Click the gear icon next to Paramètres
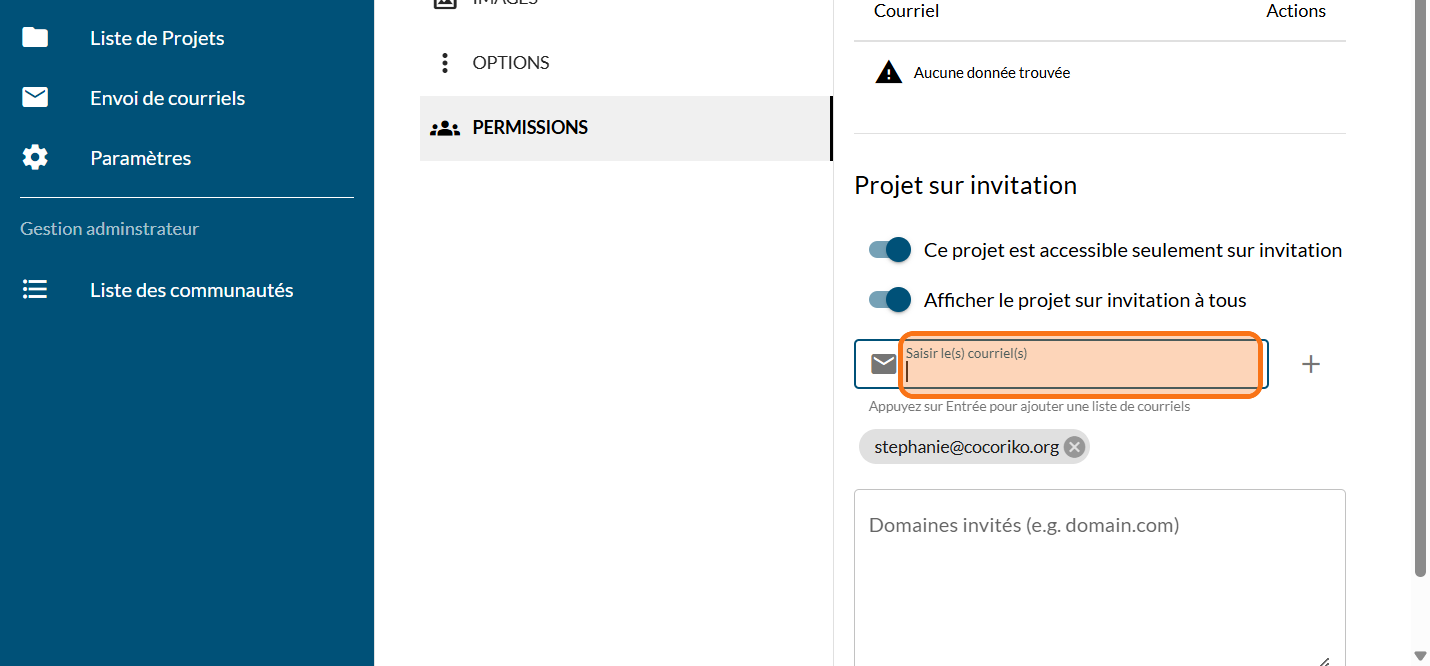Image resolution: width=1430 pixels, height=666 pixels. [x=35, y=158]
